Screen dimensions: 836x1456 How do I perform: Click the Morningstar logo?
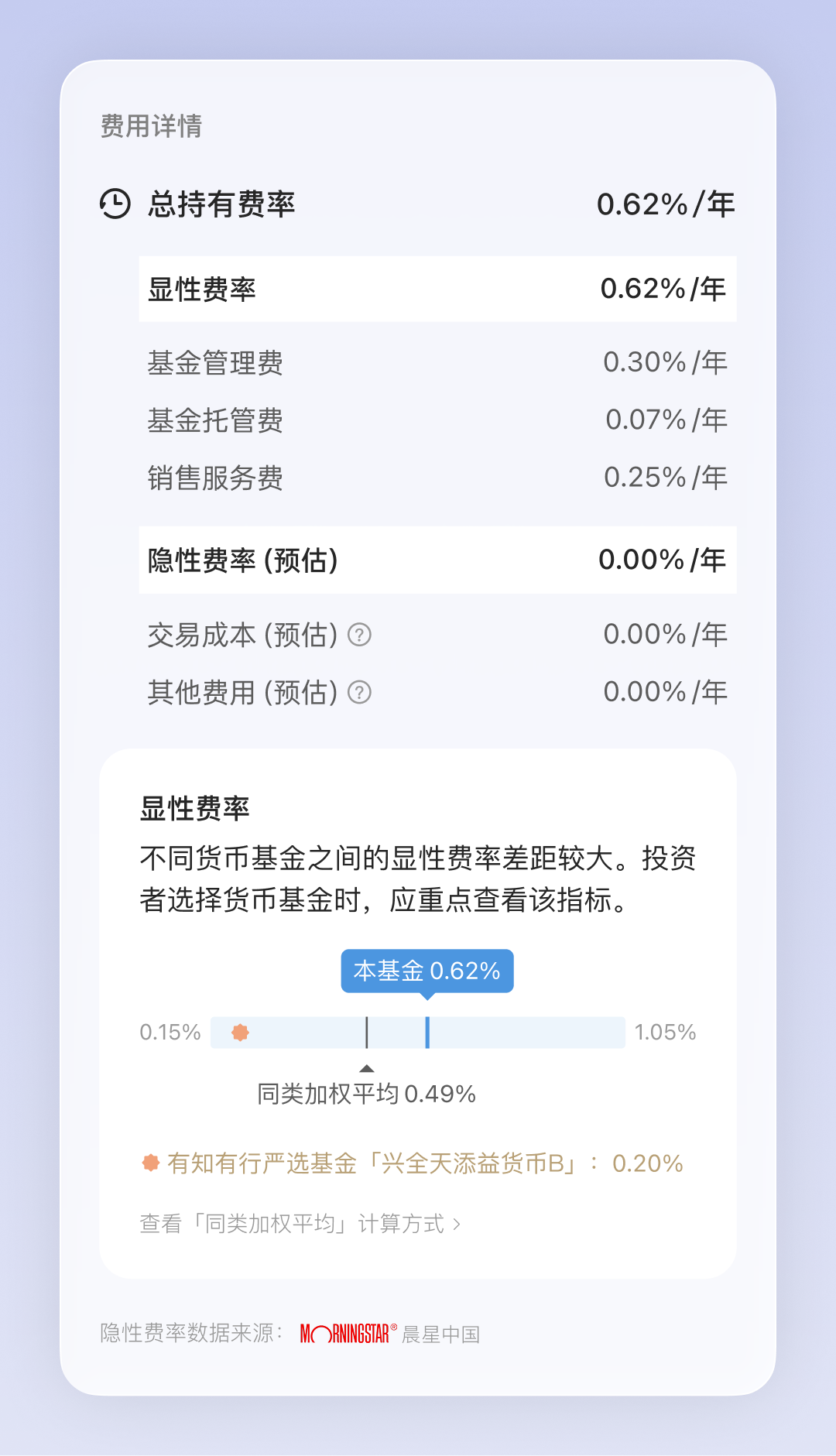[348, 1334]
